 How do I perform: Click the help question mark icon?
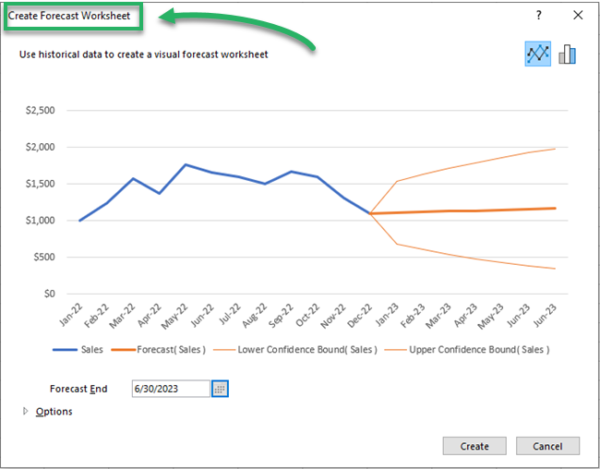(x=539, y=15)
